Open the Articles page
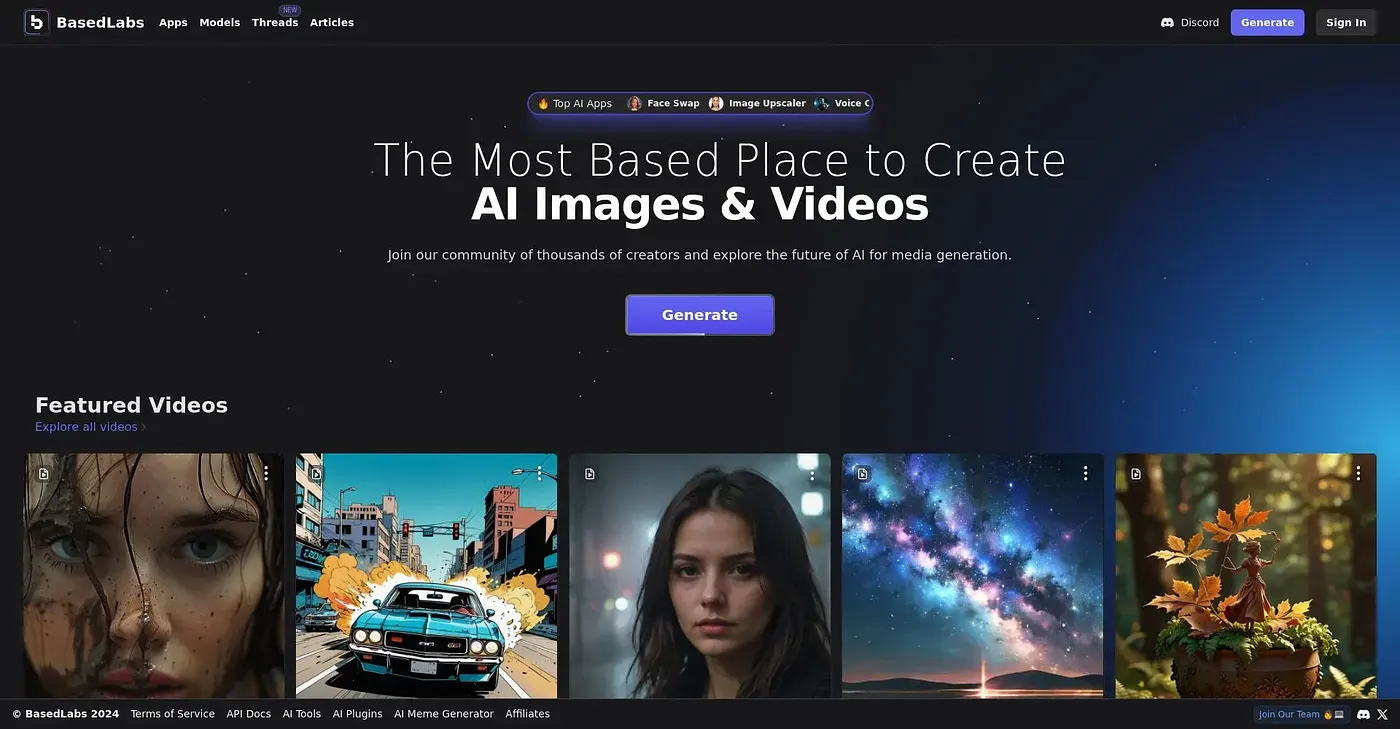Viewport: 1400px width, 729px height. (332, 22)
